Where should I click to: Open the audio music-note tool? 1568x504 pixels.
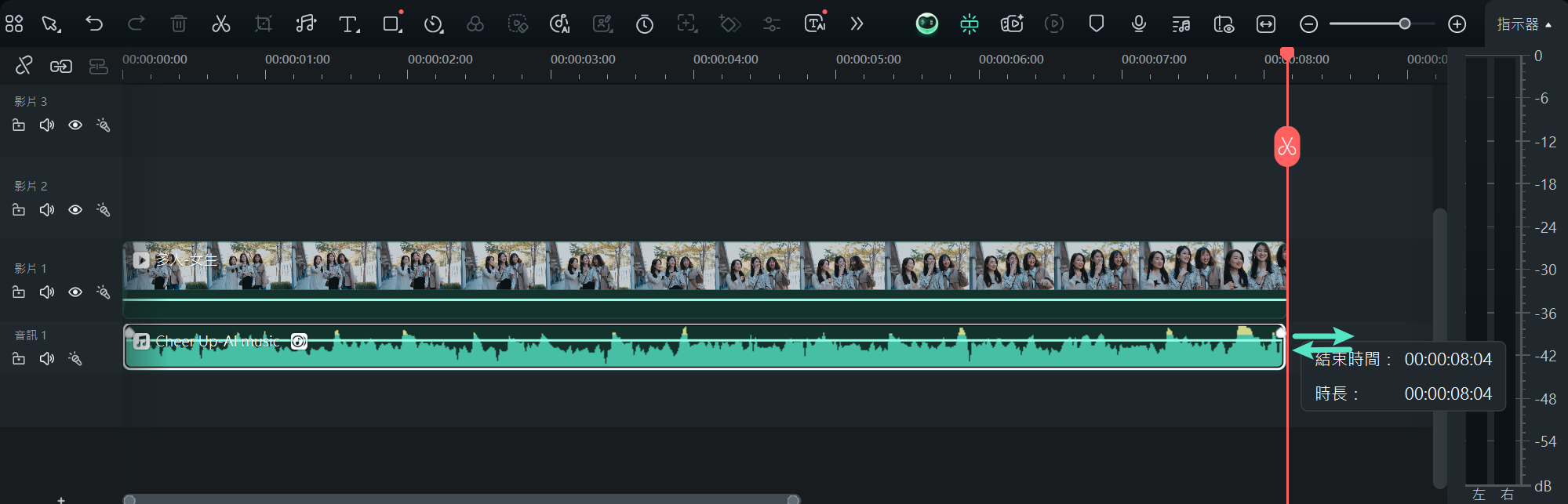[x=306, y=24]
